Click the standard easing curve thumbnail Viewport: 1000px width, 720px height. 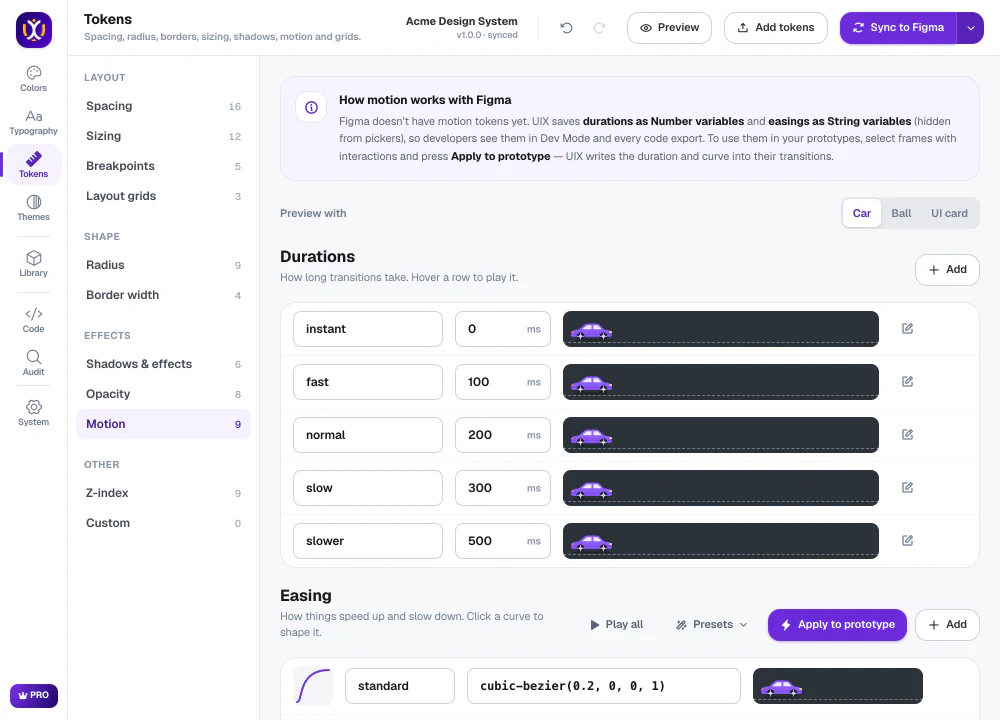pyautogui.click(x=313, y=686)
